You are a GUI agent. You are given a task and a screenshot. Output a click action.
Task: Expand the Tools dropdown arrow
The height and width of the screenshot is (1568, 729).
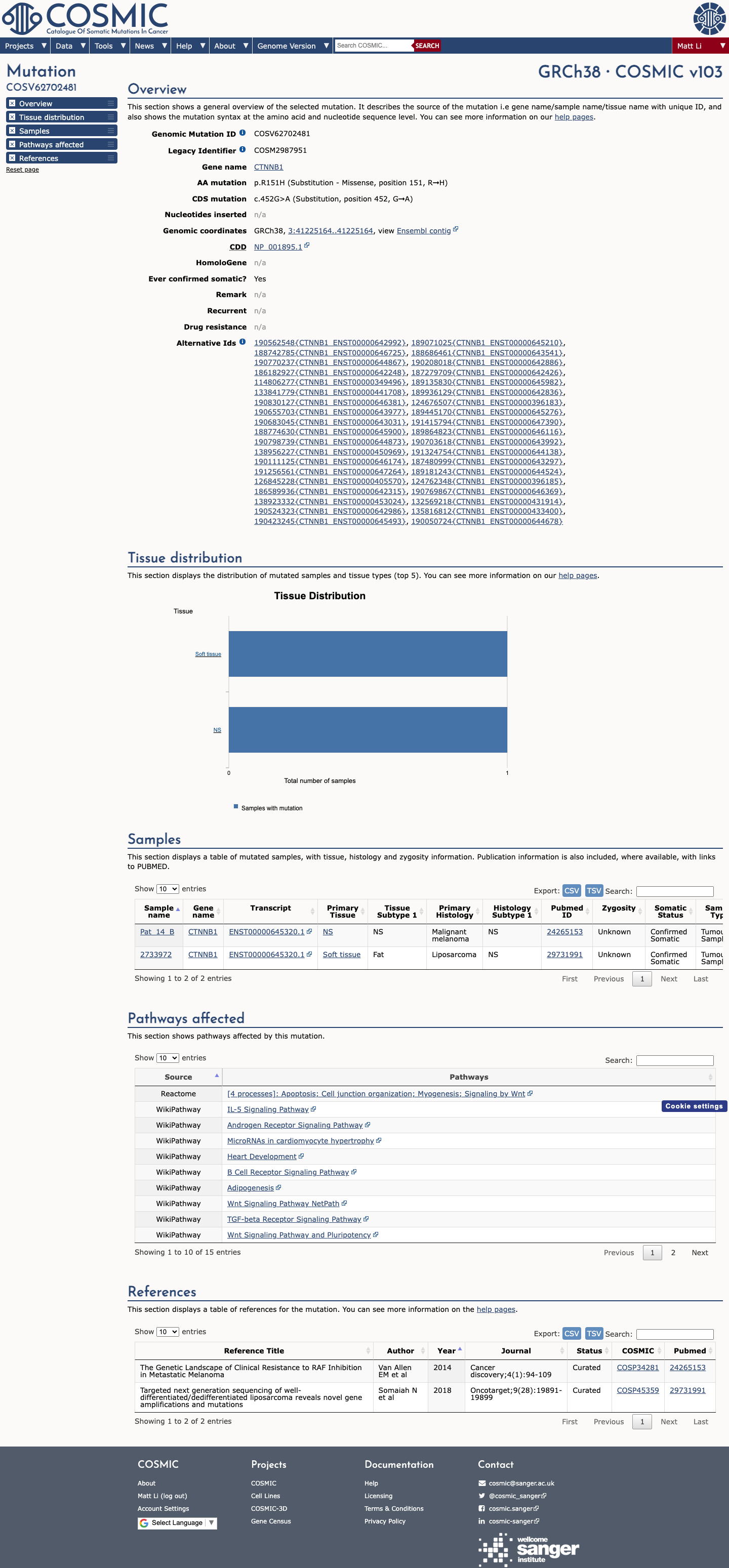pyautogui.click(x=123, y=46)
